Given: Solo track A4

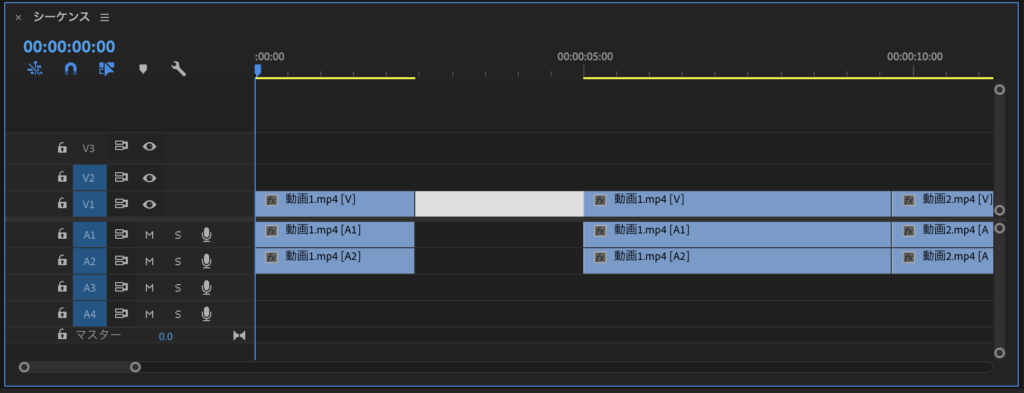Looking at the screenshot, I should coord(178,315).
